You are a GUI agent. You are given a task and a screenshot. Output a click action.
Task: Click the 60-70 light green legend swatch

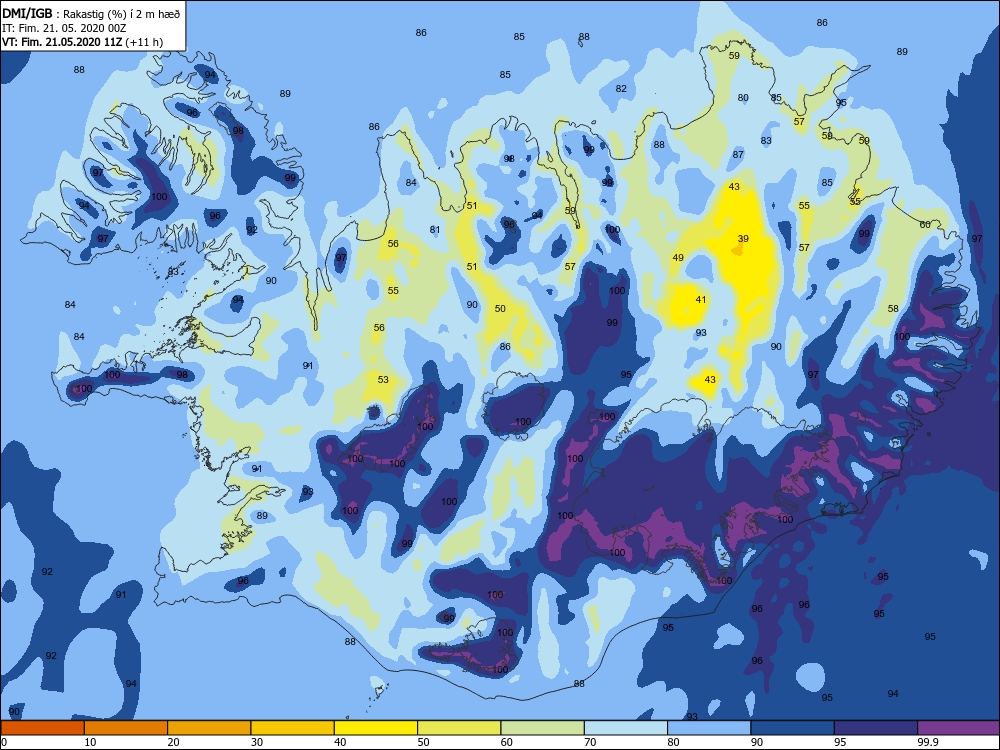pos(543,728)
